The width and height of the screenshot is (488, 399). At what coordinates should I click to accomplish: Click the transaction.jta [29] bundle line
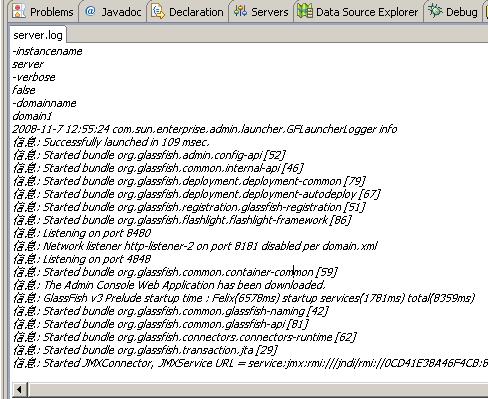[145, 350]
